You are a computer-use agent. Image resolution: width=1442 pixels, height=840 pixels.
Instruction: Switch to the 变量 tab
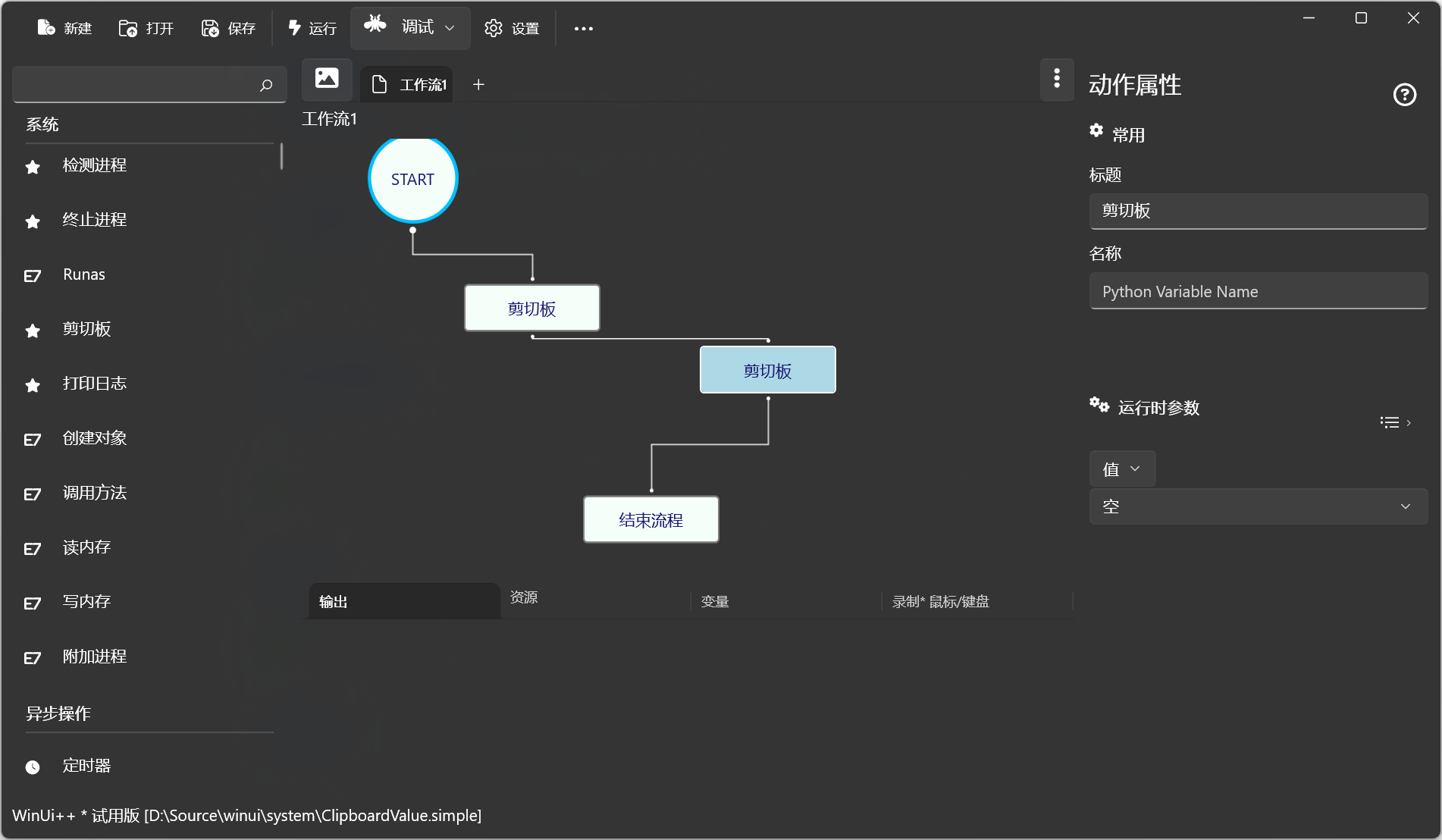tap(715, 602)
